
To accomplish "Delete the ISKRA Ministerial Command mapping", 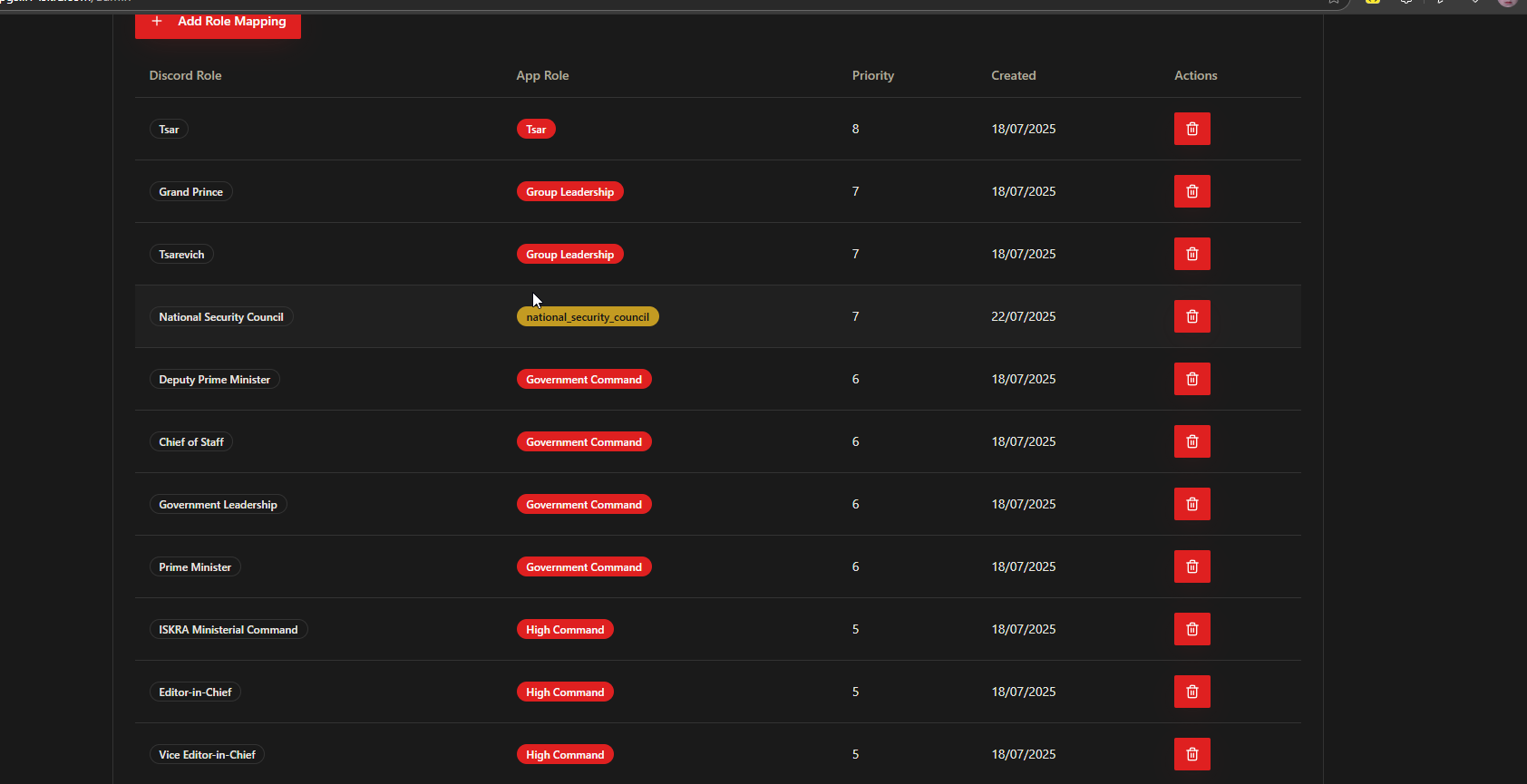I will click(1191, 629).
